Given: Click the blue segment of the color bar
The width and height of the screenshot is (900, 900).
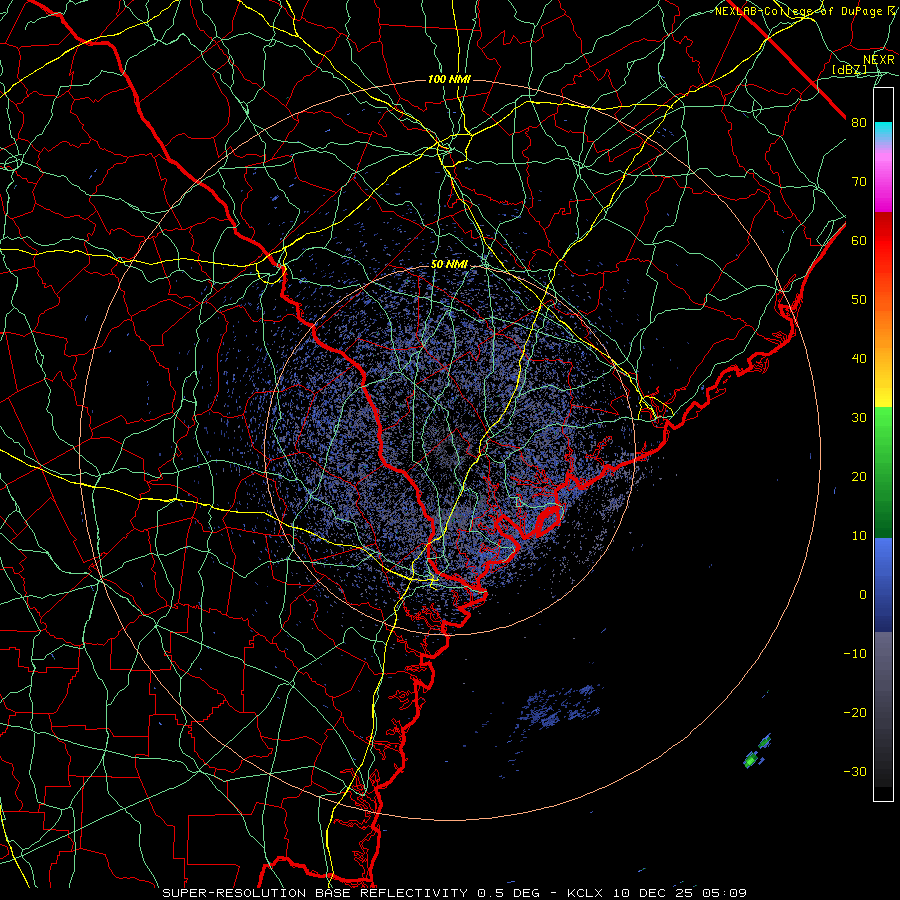Looking at the screenshot, I should [x=883, y=584].
